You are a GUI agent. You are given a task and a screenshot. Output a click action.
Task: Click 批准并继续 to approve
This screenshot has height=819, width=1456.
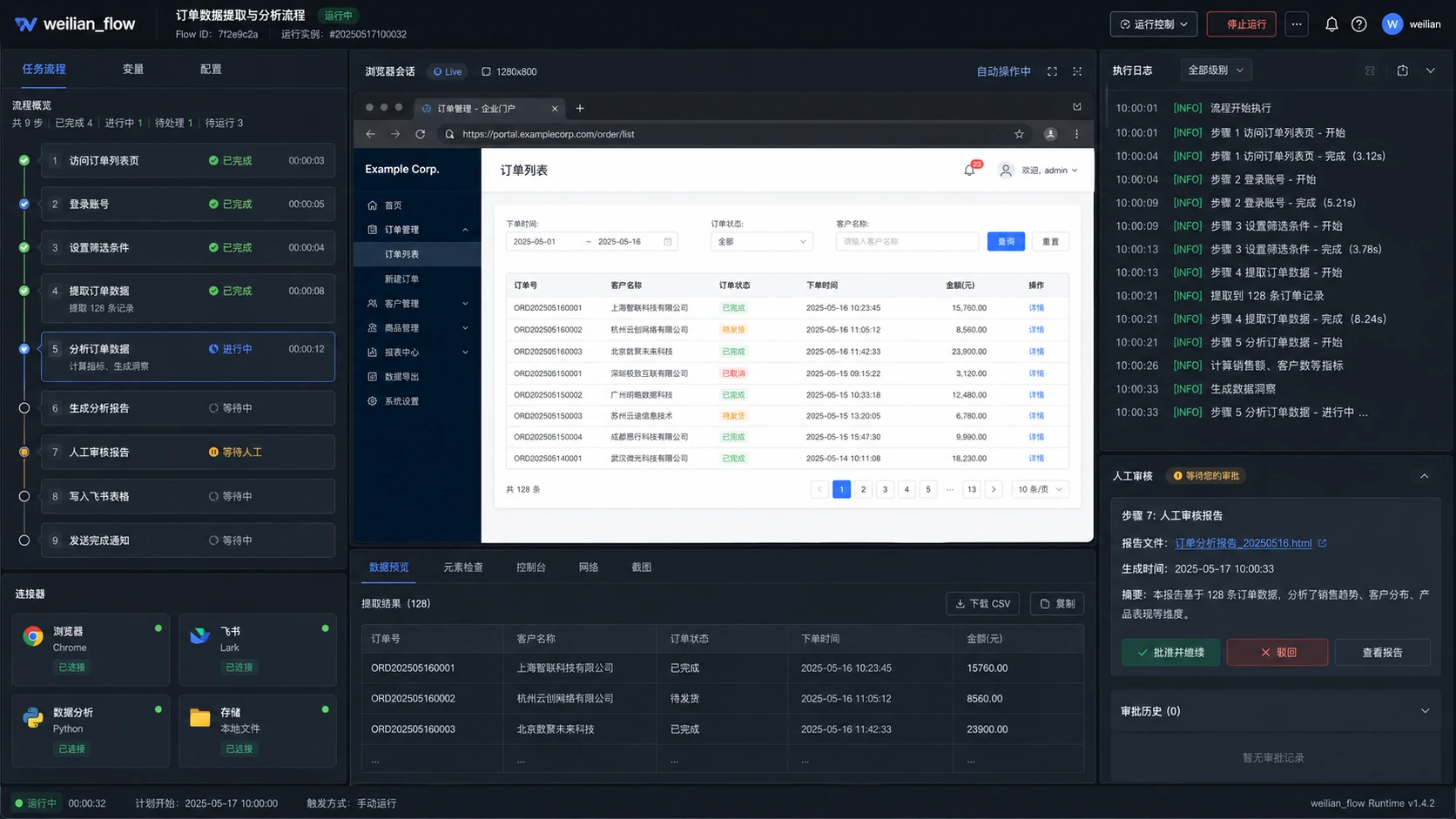point(1171,652)
